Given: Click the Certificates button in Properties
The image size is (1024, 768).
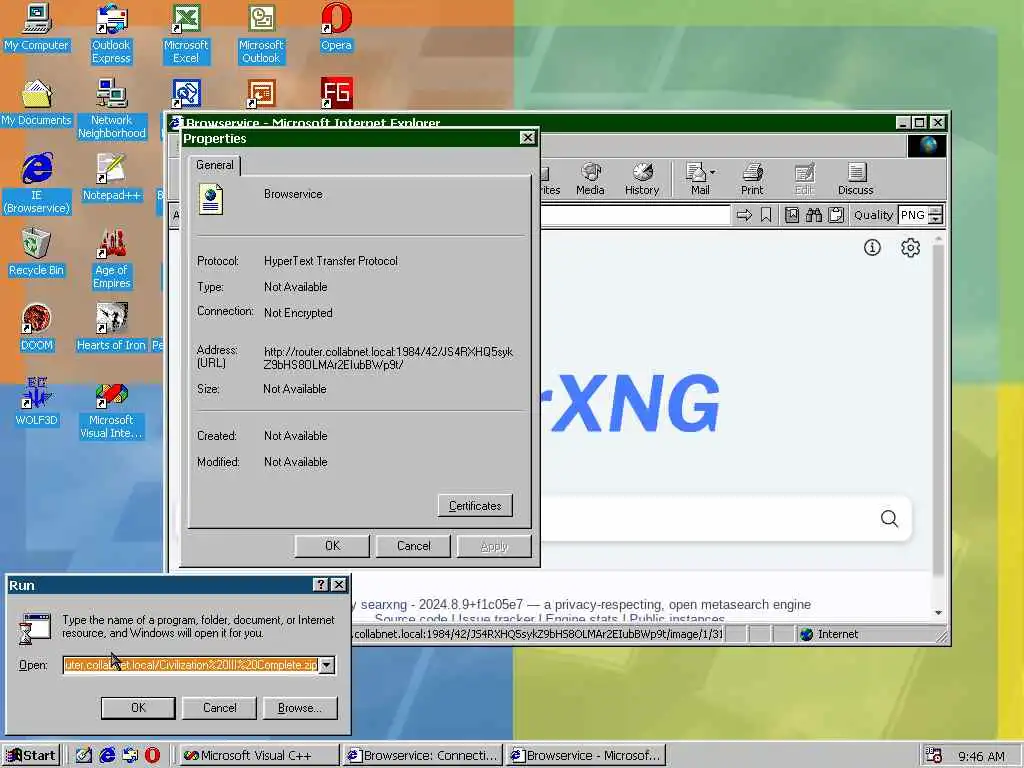Looking at the screenshot, I should [475, 505].
